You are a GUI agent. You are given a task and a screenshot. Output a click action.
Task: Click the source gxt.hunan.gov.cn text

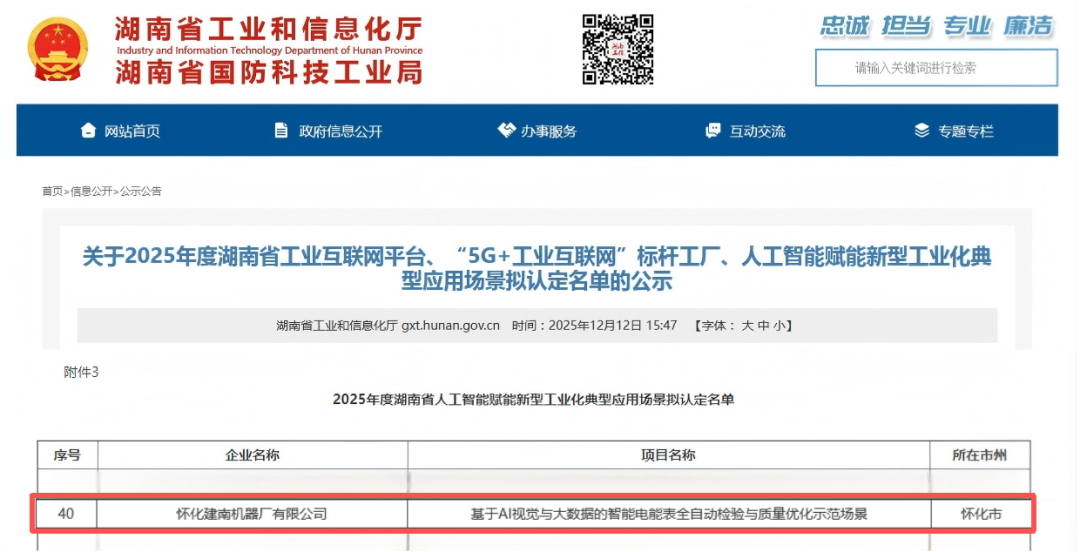pyautogui.click(x=450, y=325)
